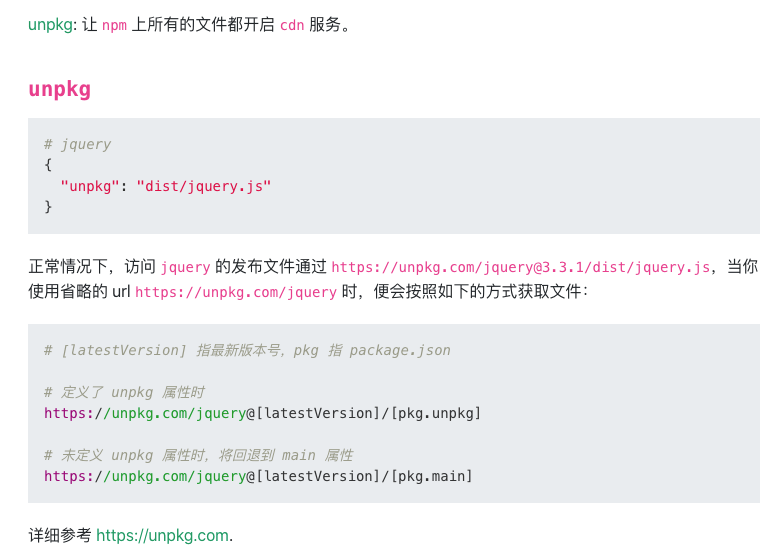
Task: Click the URL https://unpkg.com/jquery@3.3.1/dist/jquery.js
Action: click(520, 268)
